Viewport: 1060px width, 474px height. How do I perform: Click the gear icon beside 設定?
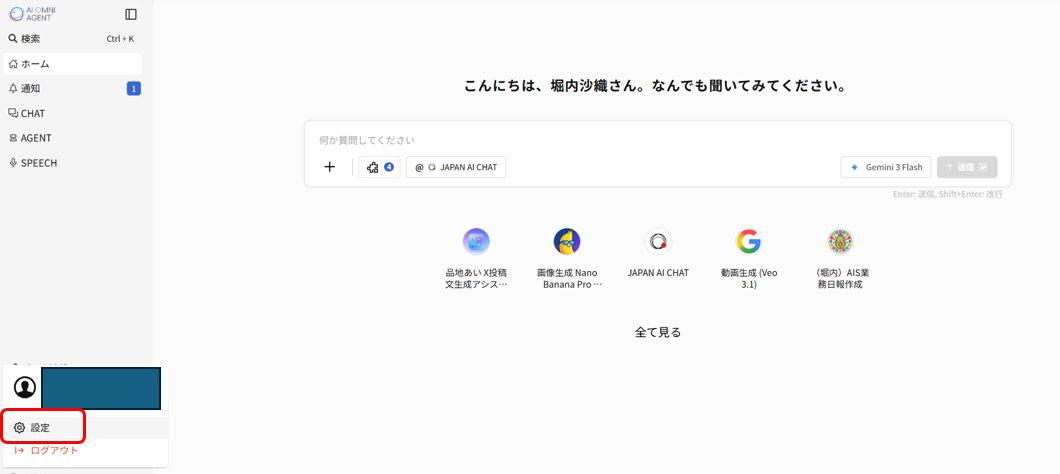pos(20,428)
